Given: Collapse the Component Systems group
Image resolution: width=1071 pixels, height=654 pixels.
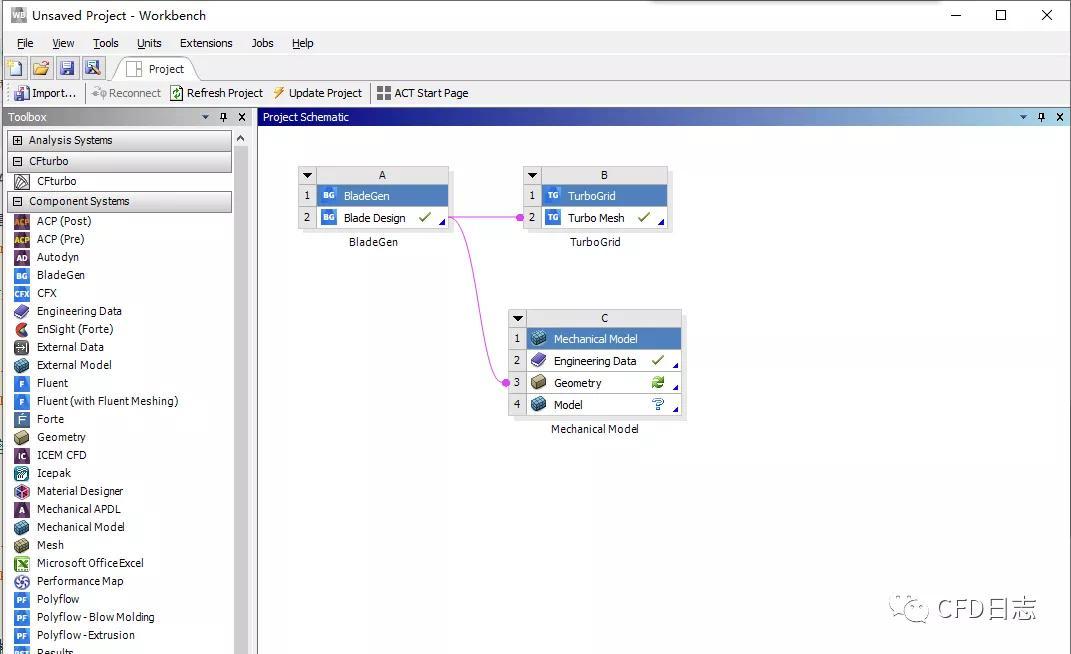Looking at the screenshot, I should click(18, 202).
